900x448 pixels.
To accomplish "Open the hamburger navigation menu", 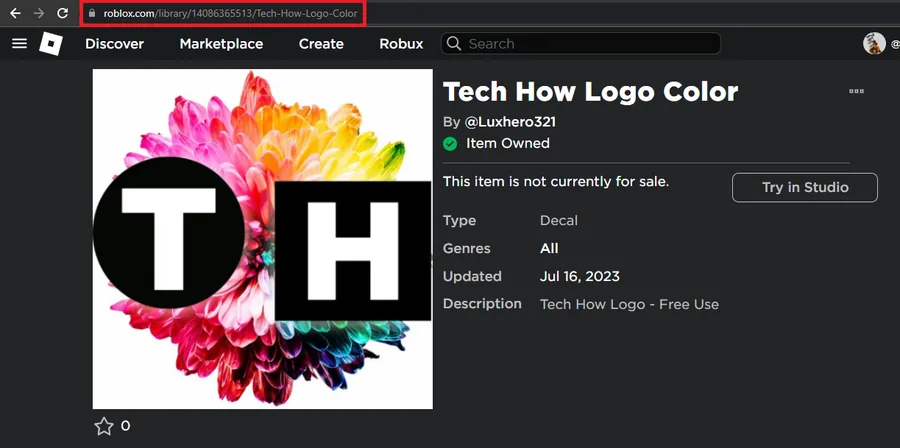I will [20, 44].
